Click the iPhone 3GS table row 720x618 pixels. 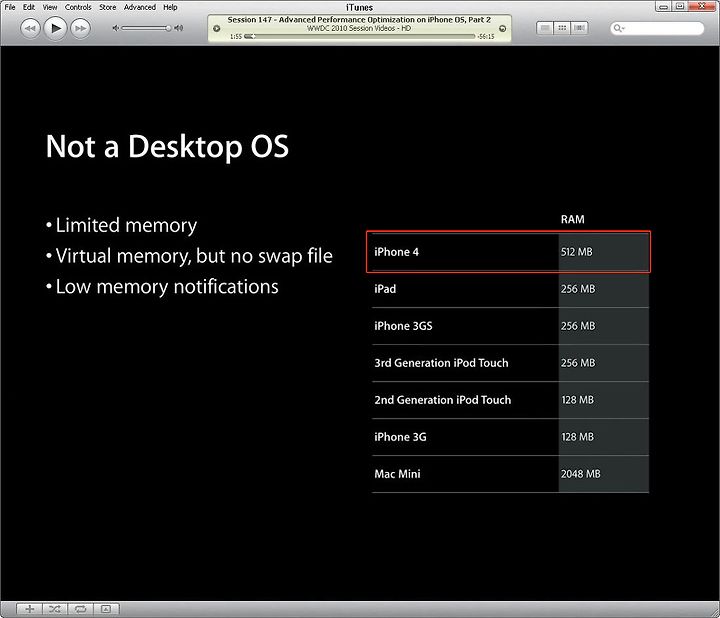pos(510,326)
